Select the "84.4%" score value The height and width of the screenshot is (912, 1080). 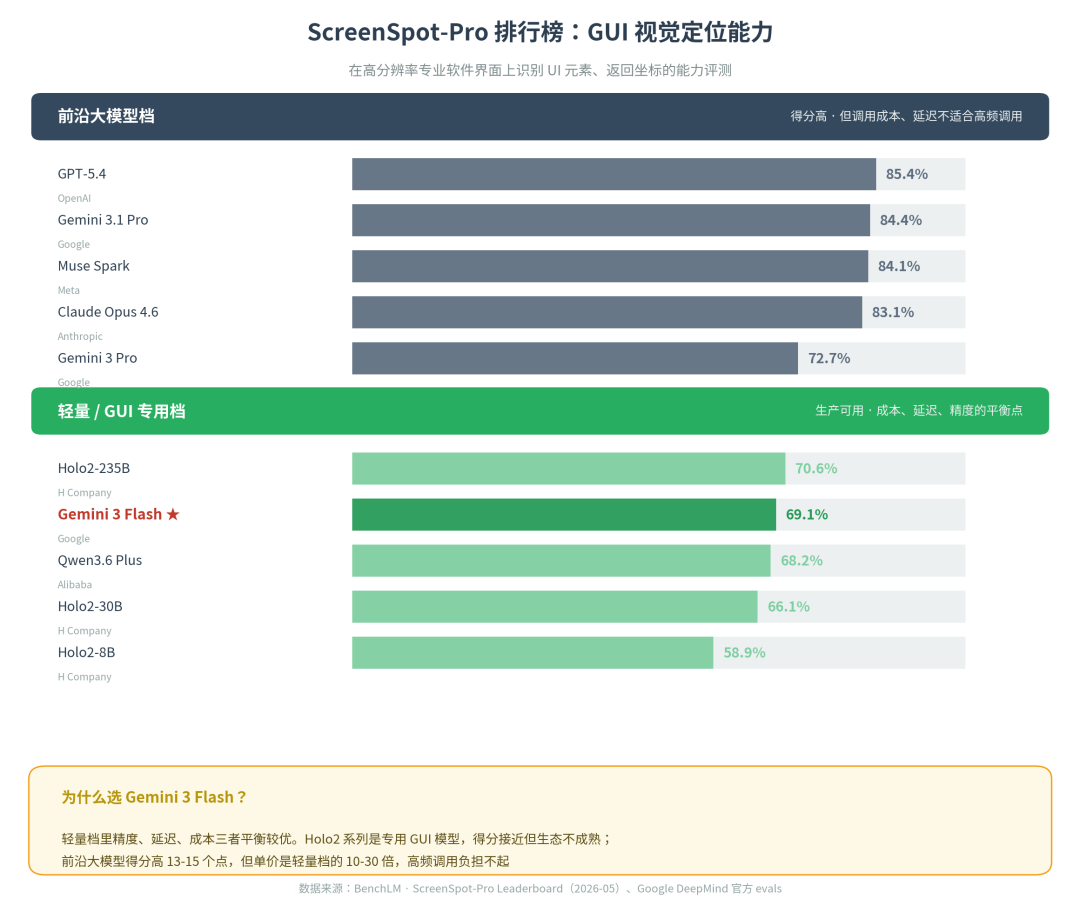point(900,220)
